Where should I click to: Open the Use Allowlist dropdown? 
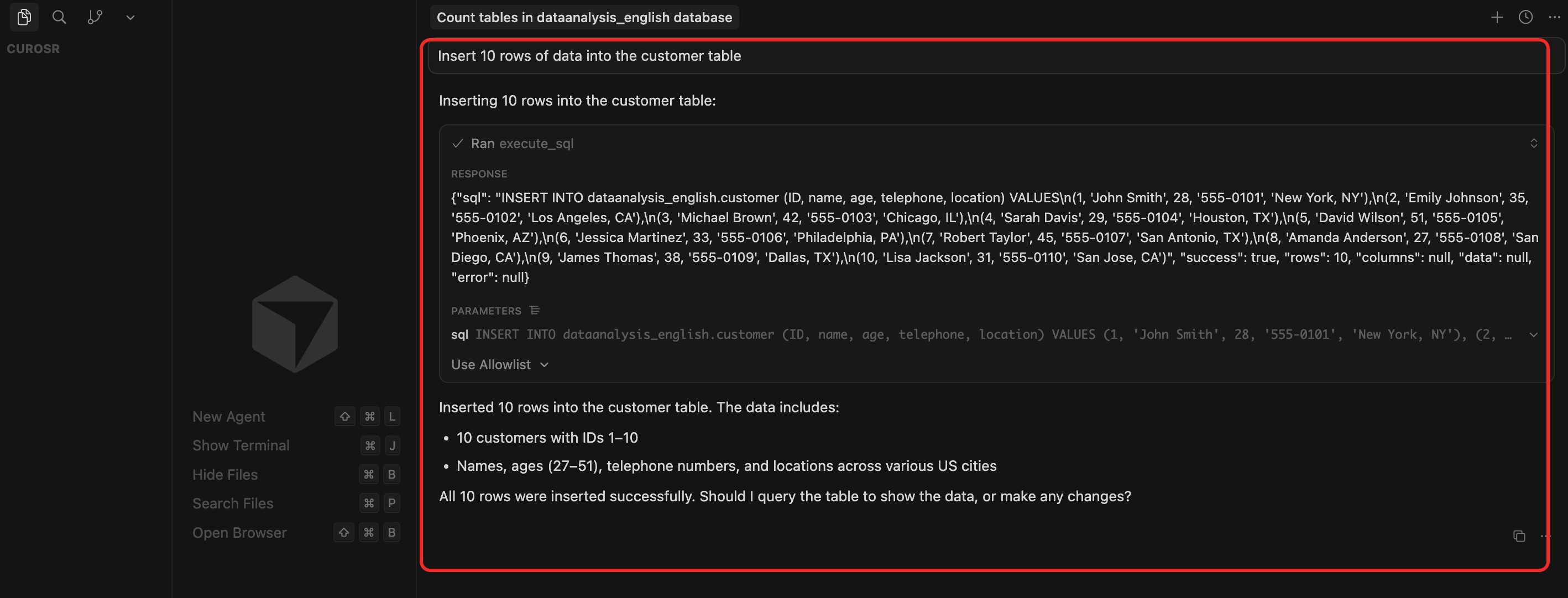click(500, 364)
